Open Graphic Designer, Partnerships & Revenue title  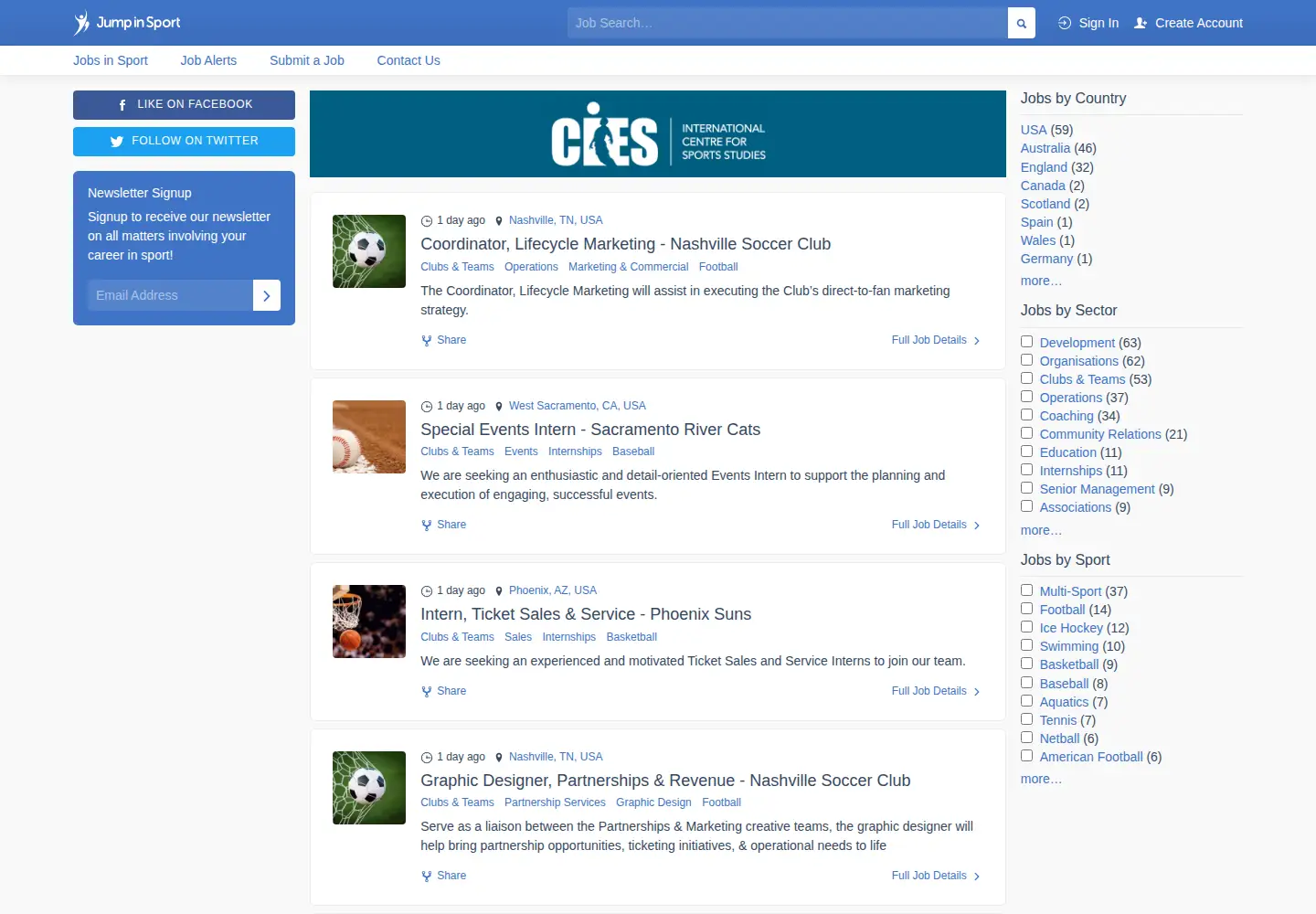click(665, 781)
